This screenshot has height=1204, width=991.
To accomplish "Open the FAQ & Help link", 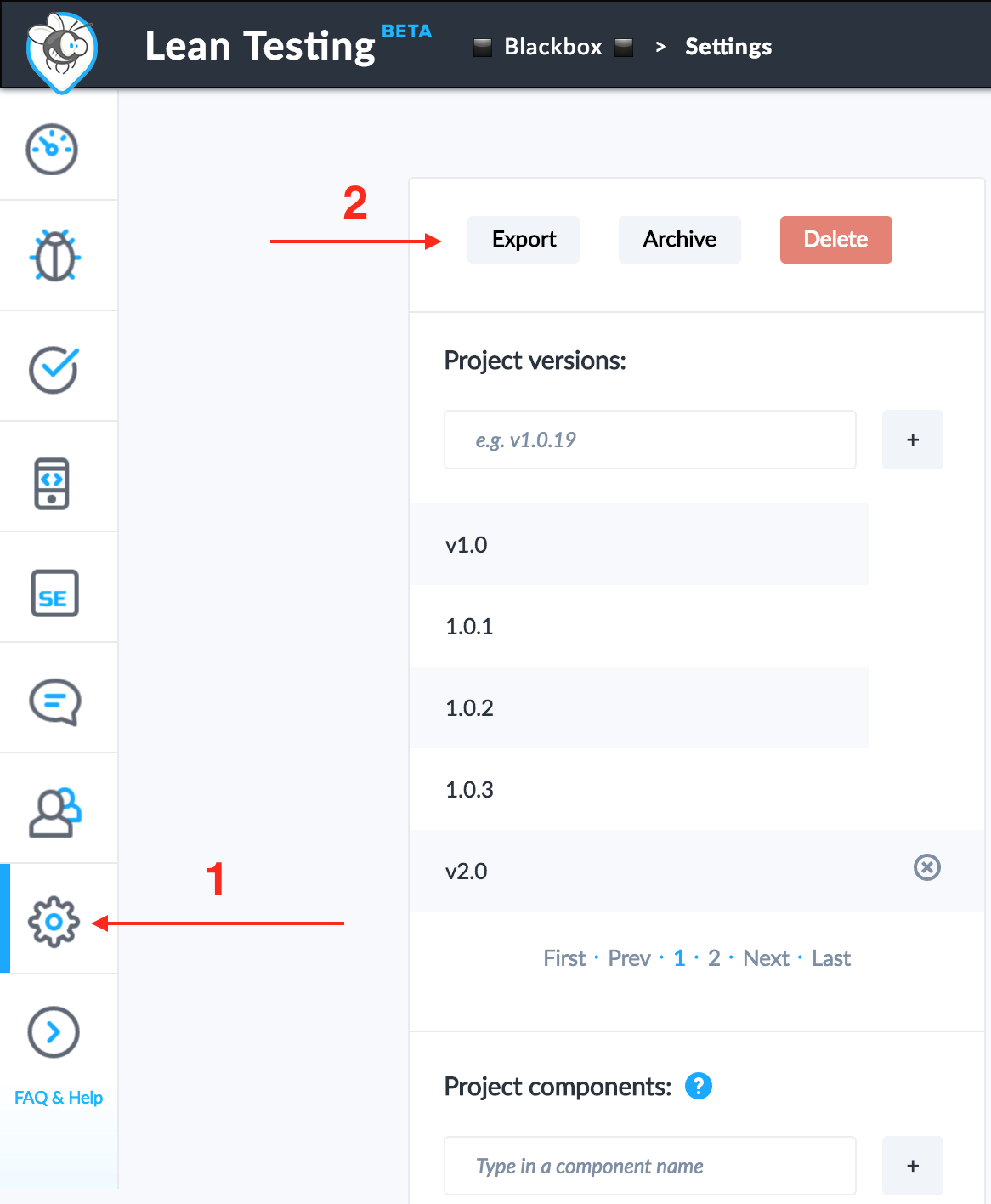I will coord(59,1098).
